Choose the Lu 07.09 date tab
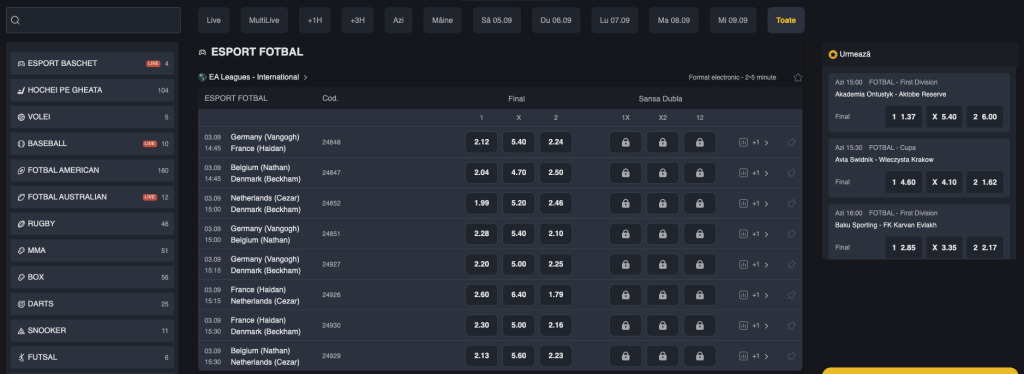The image size is (1024, 374). 615,20
